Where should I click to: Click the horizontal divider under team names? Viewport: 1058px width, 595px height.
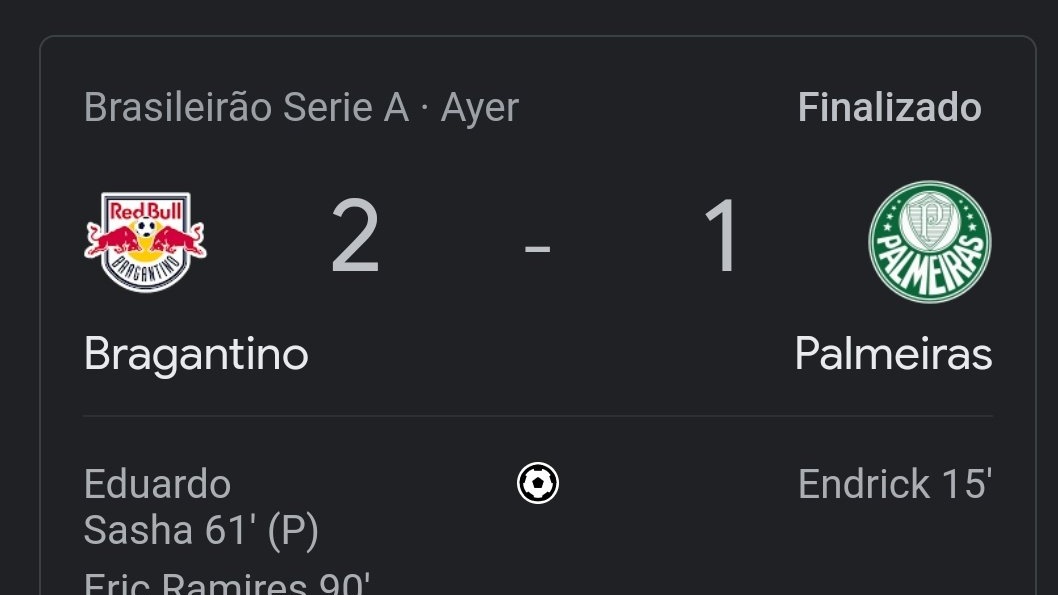(x=538, y=416)
